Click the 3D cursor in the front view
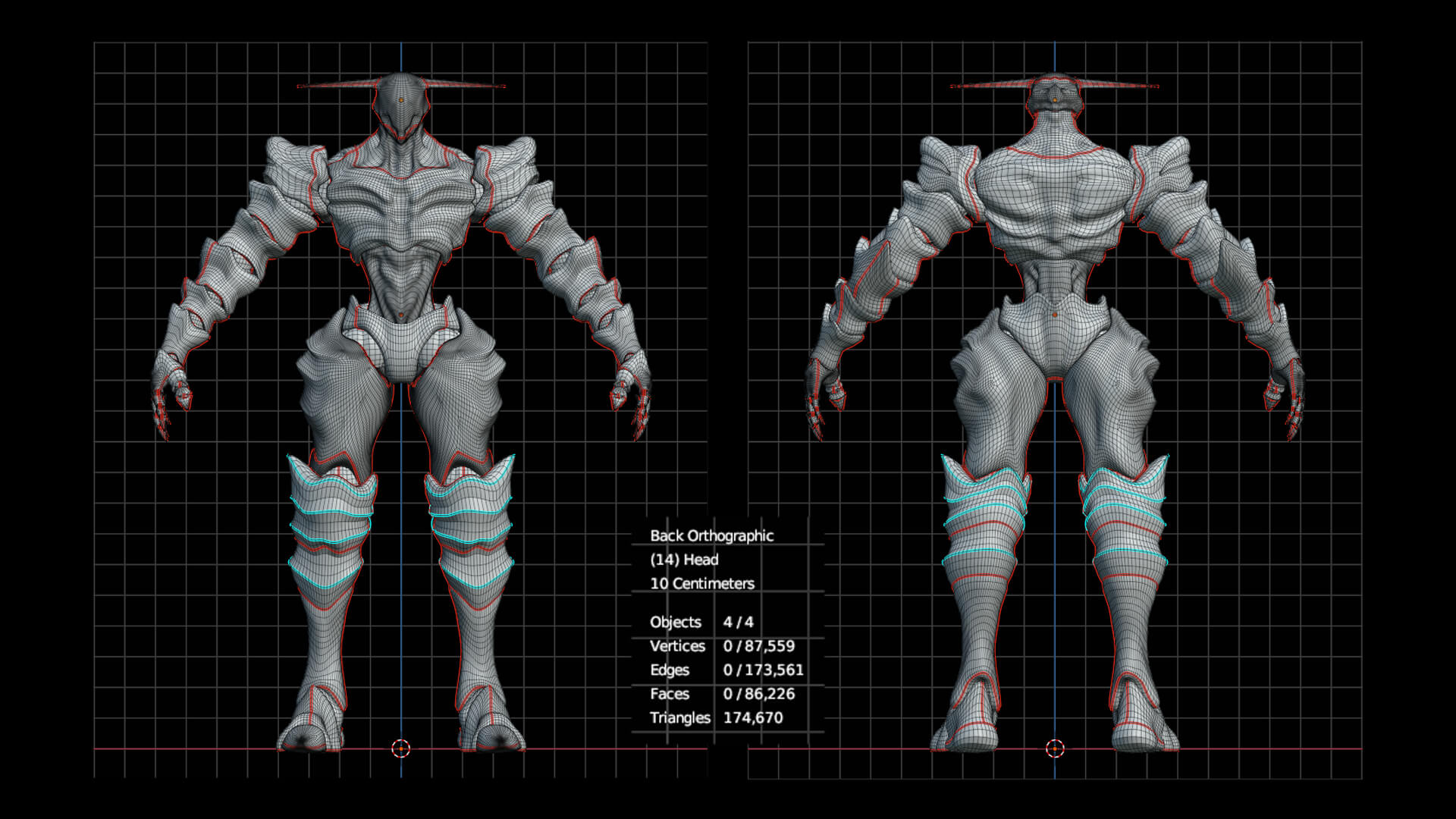Screen dimensions: 1456x819 click(x=401, y=749)
